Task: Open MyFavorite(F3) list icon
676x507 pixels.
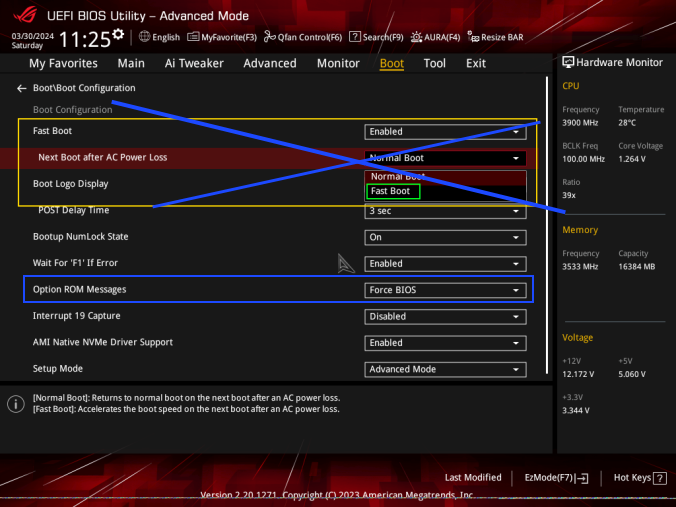Action: pyautogui.click(x=193, y=37)
